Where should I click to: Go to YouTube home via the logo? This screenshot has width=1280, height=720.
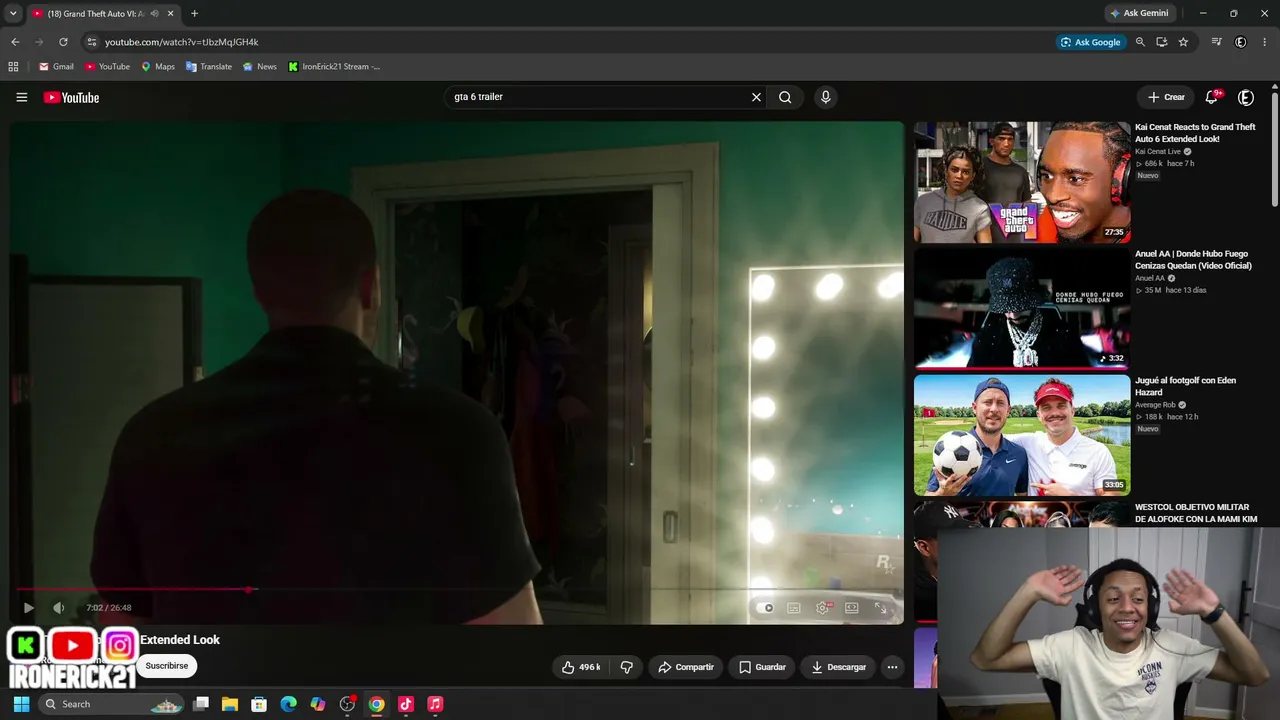[71, 97]
